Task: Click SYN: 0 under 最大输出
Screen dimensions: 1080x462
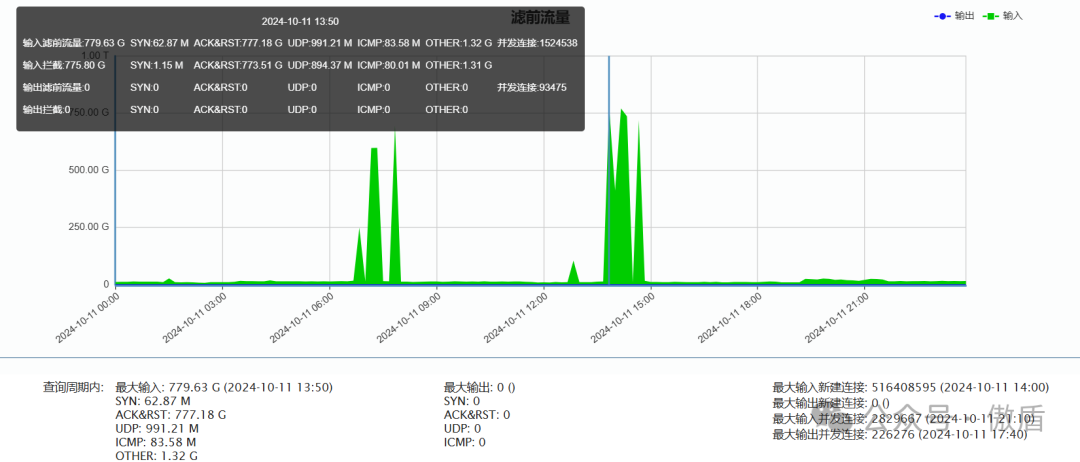Action: (x=461, y=401)
